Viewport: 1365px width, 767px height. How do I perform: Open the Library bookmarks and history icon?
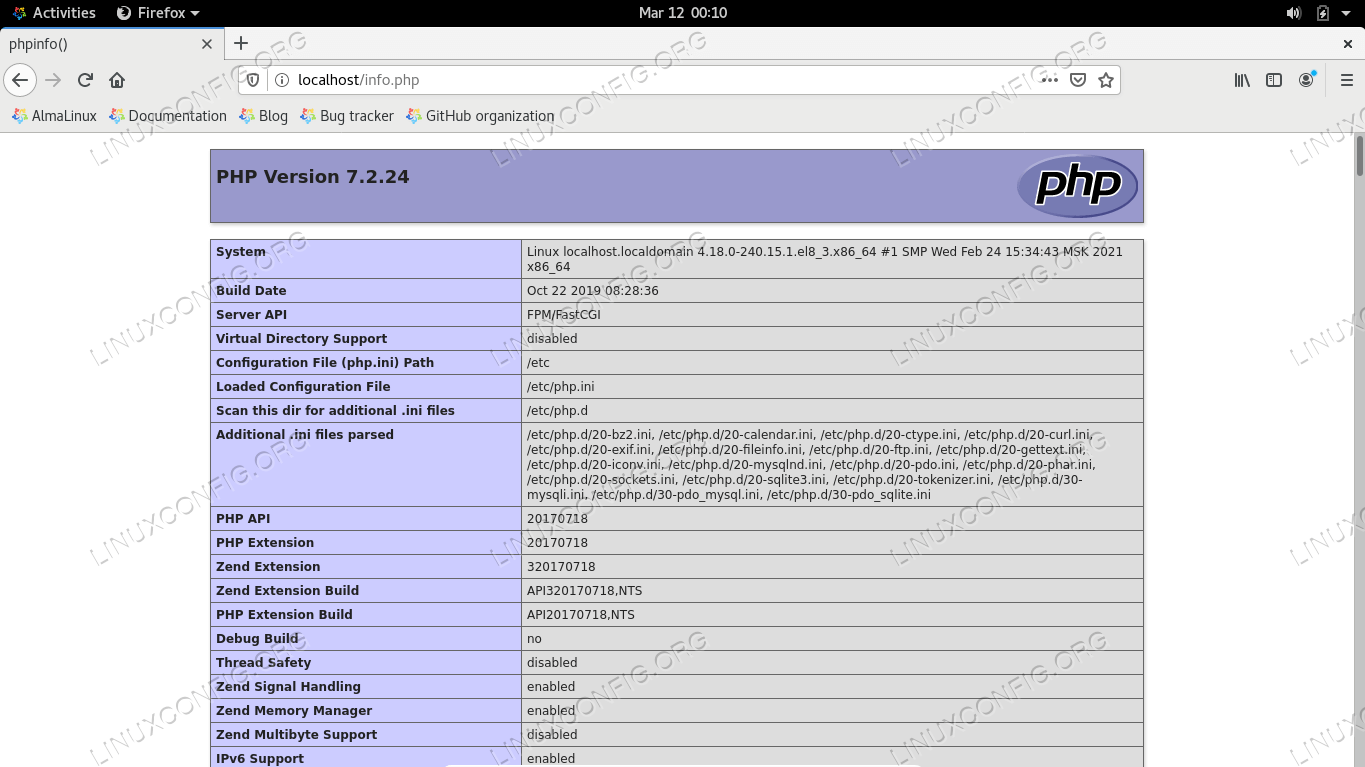click(1241, 80)
